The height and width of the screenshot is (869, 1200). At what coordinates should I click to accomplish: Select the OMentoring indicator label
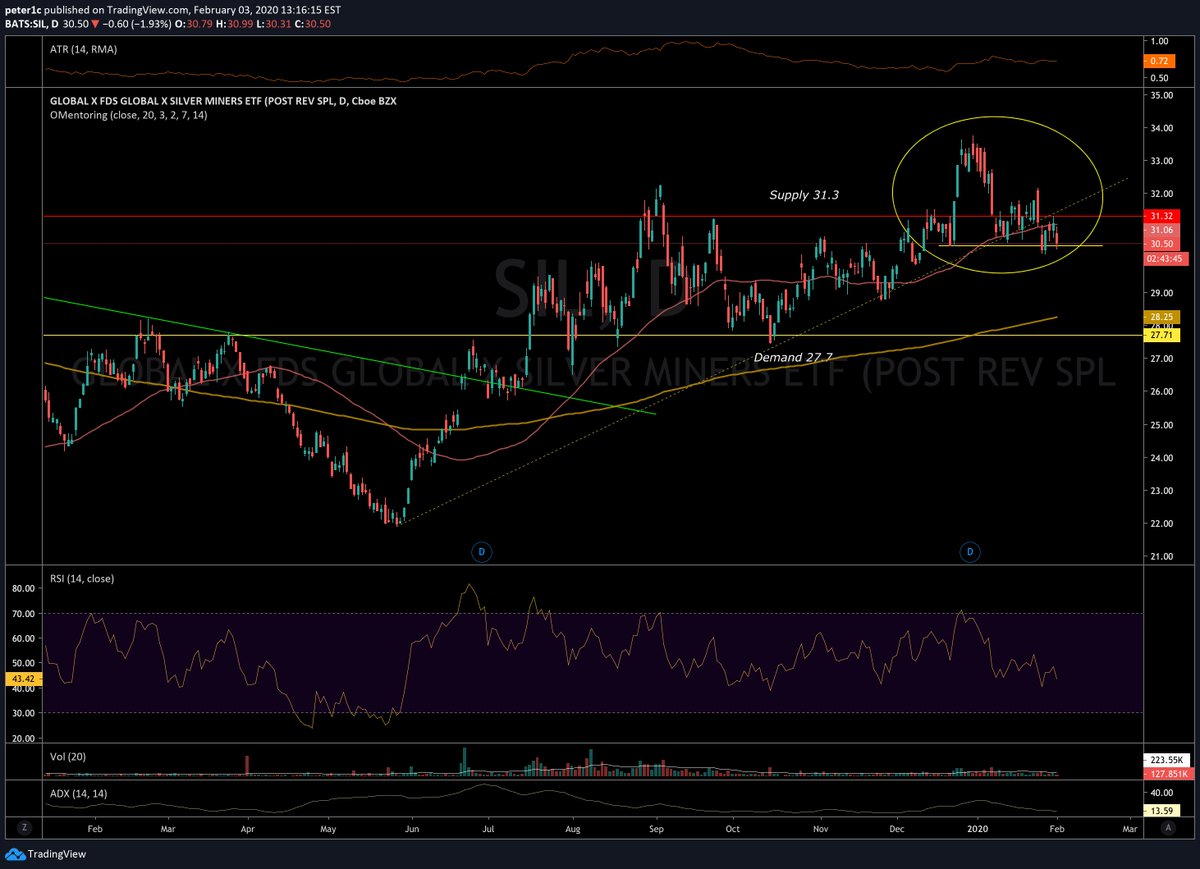coord(127,116)
